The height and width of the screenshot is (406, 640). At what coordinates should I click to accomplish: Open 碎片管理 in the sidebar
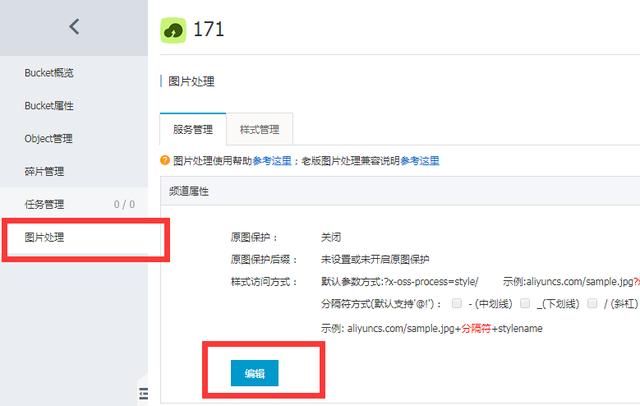(x=44, y=171)
